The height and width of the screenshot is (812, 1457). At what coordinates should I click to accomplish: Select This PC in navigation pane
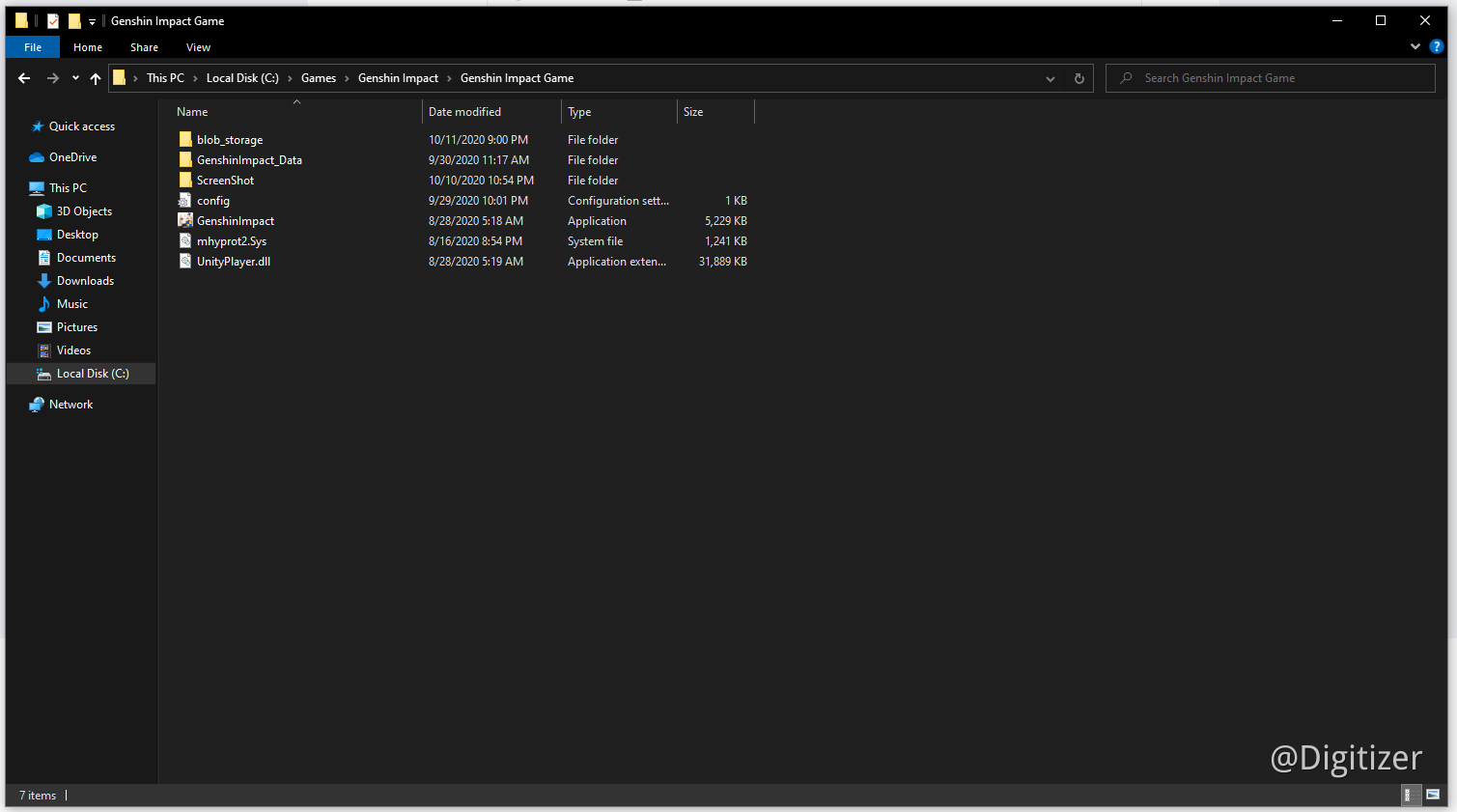(68, 188)
